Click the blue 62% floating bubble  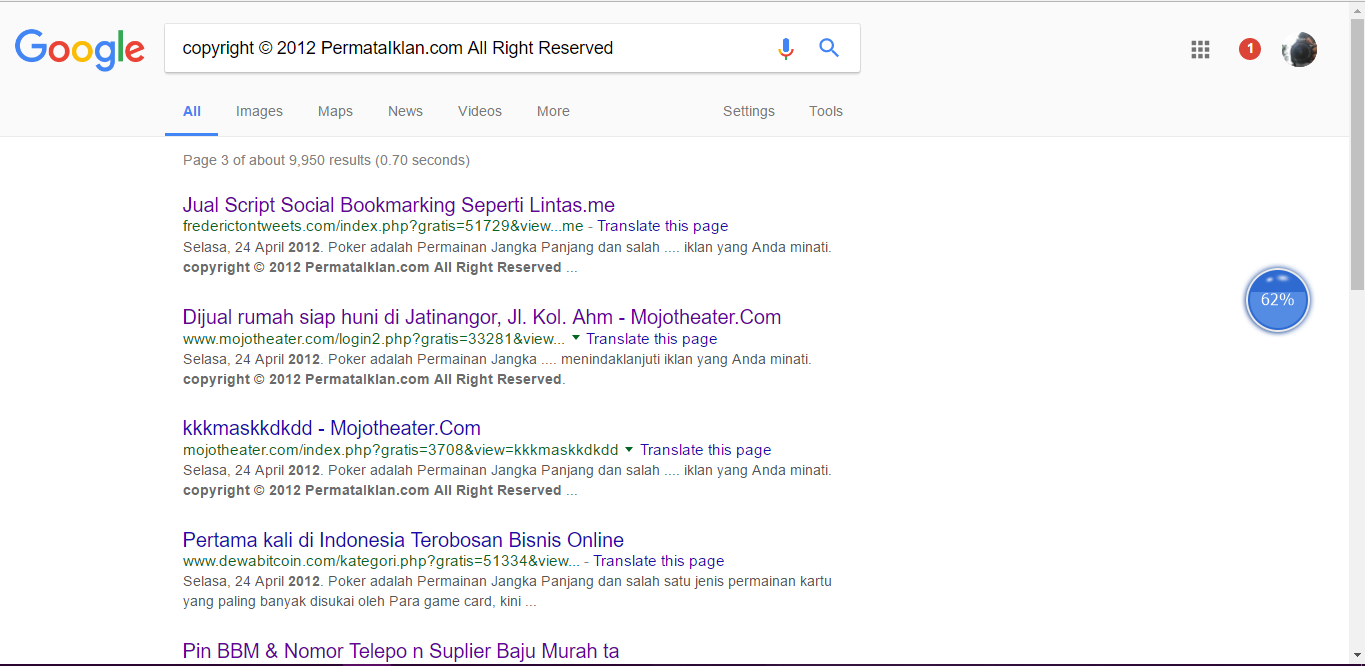[1277, 300]
